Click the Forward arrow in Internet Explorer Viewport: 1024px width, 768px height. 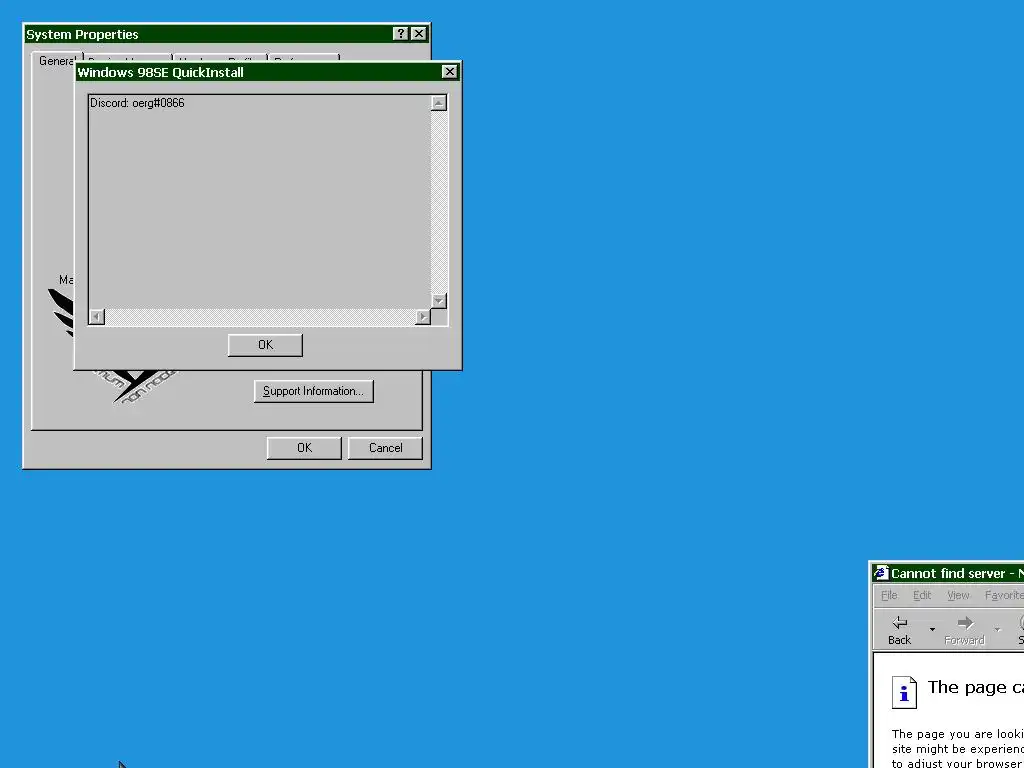coord(965,630)
